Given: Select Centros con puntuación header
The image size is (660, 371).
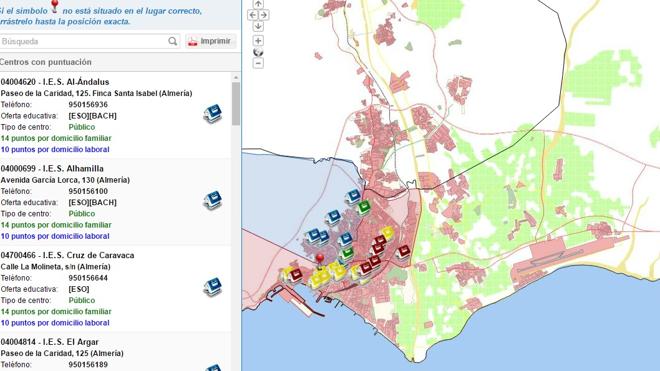Looking at the screenshot, I should [45, 62].
